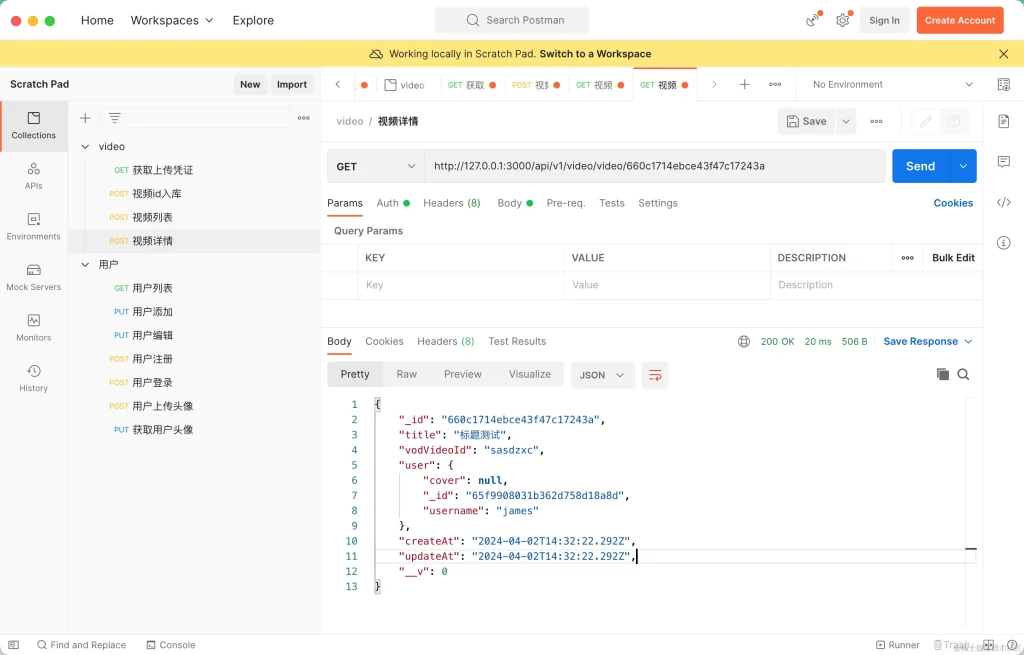Close the Scratch Pad yellow banner
The width and height of the screenshot is (1024, 655).
[x=1003, y=54]
